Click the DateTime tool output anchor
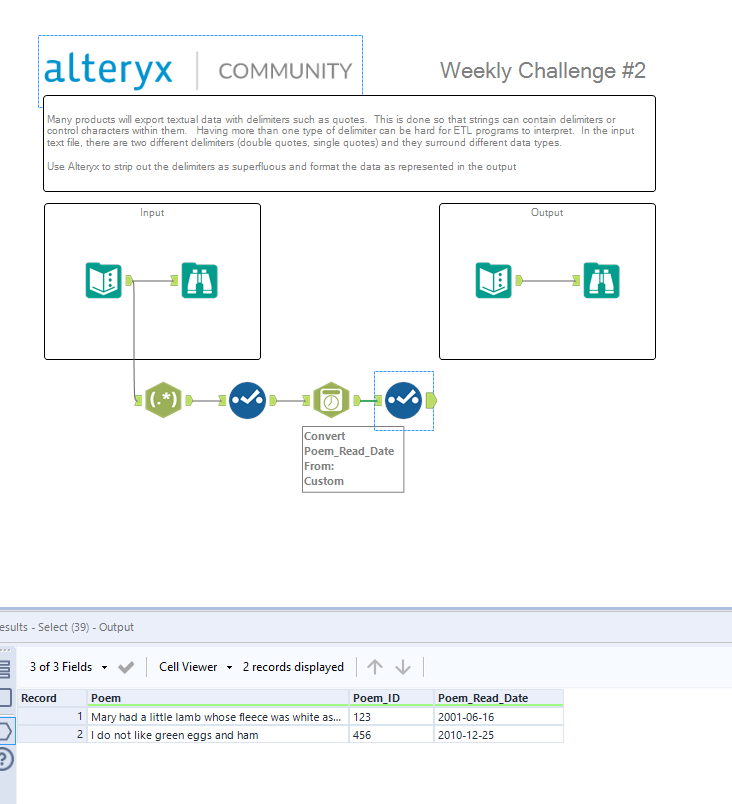The width and height of the screenshot is (732, 804). (357, 400)
